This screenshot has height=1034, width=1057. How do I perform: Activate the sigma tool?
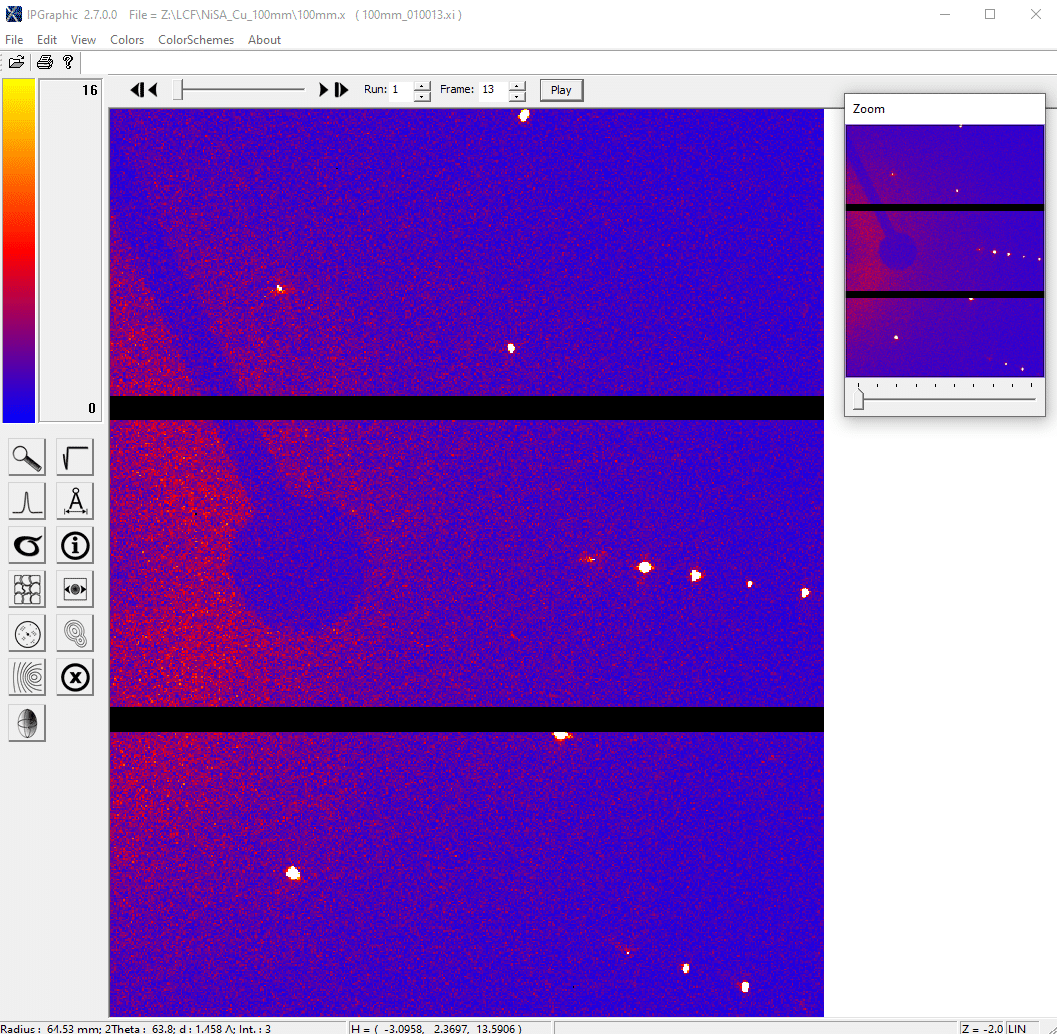(27, 545)
